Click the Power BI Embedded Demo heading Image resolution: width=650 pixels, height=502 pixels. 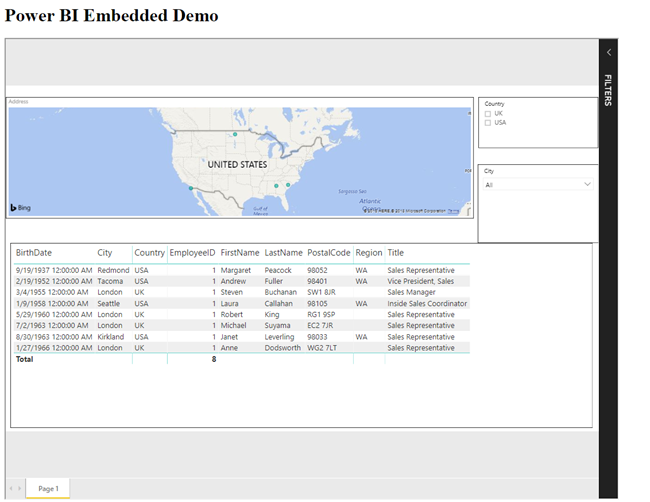point(111,15)
